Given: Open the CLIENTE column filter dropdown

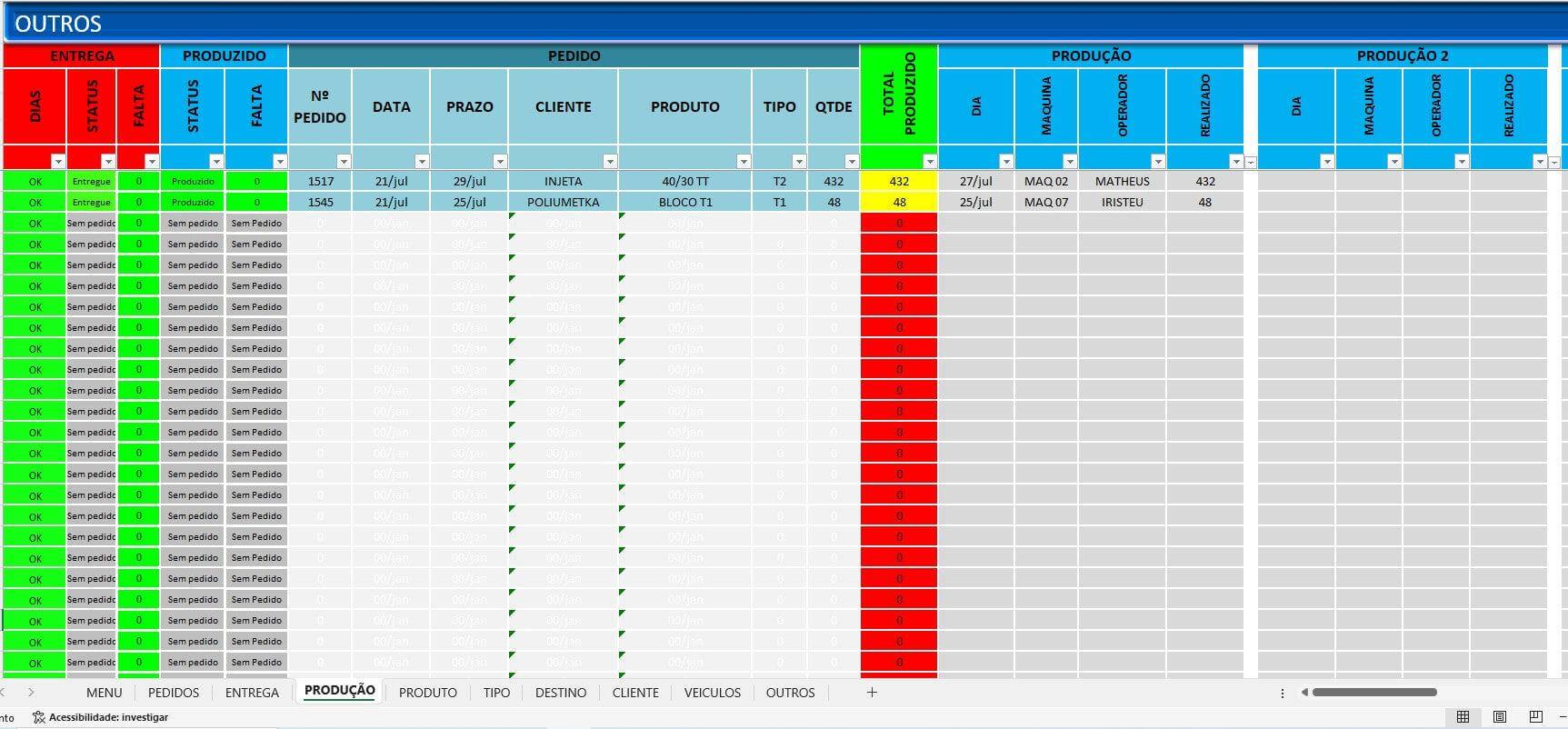Looking at the screenshot, I should tap(610, 162).
